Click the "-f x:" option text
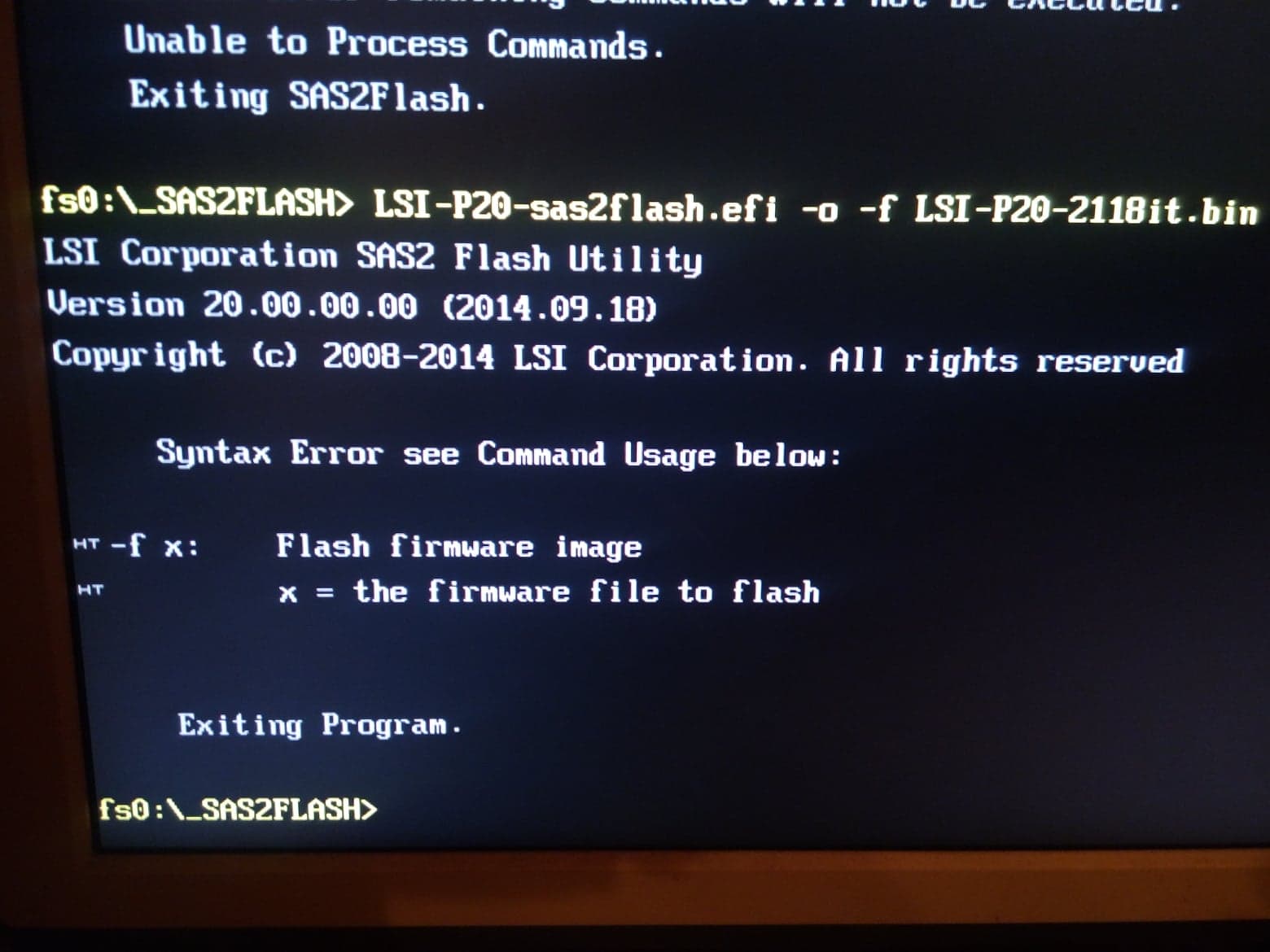1270x952 pixels. point(154,545)
